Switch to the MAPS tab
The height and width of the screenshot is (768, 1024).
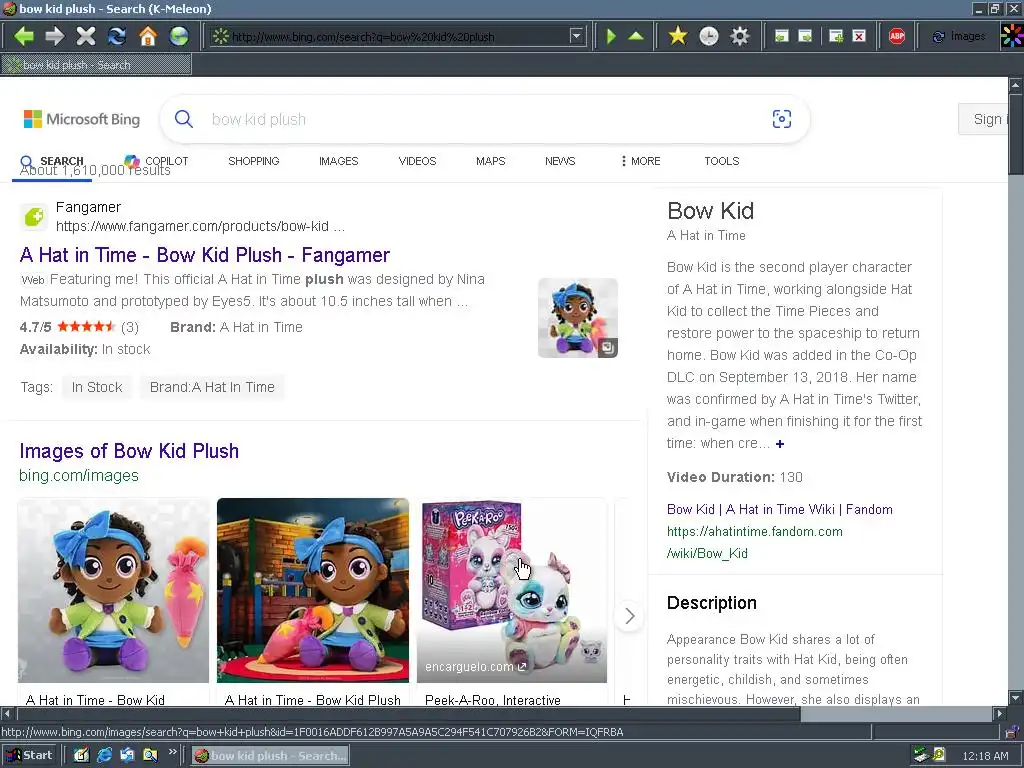point(490,161)
